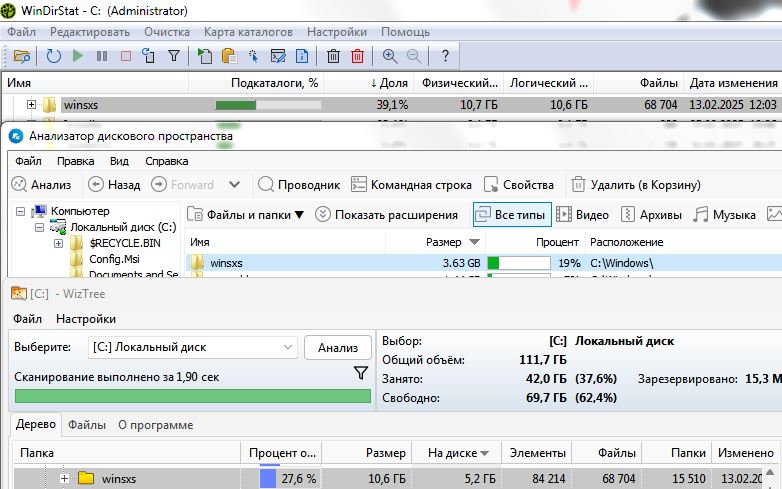Screen dimensions: 782x489
Task: Click the Назад back button in disk analyzer
Action: [114, 185]
